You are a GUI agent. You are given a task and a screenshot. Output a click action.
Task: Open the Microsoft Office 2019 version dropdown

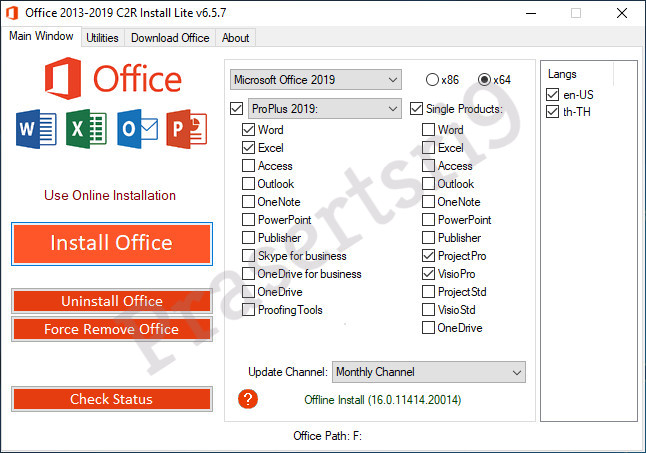[x=316, y=79]
